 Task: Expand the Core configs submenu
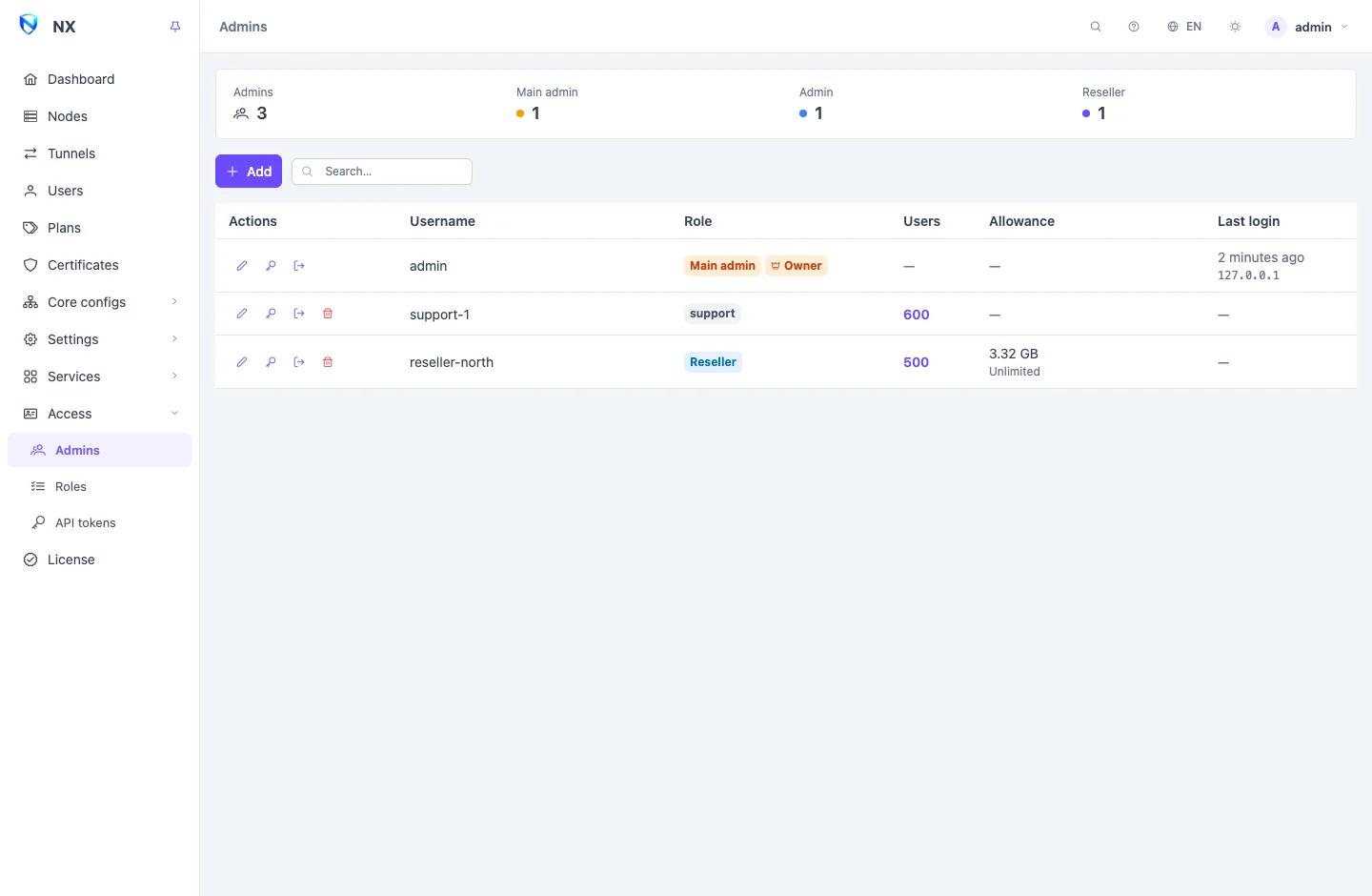click(100, 302)
